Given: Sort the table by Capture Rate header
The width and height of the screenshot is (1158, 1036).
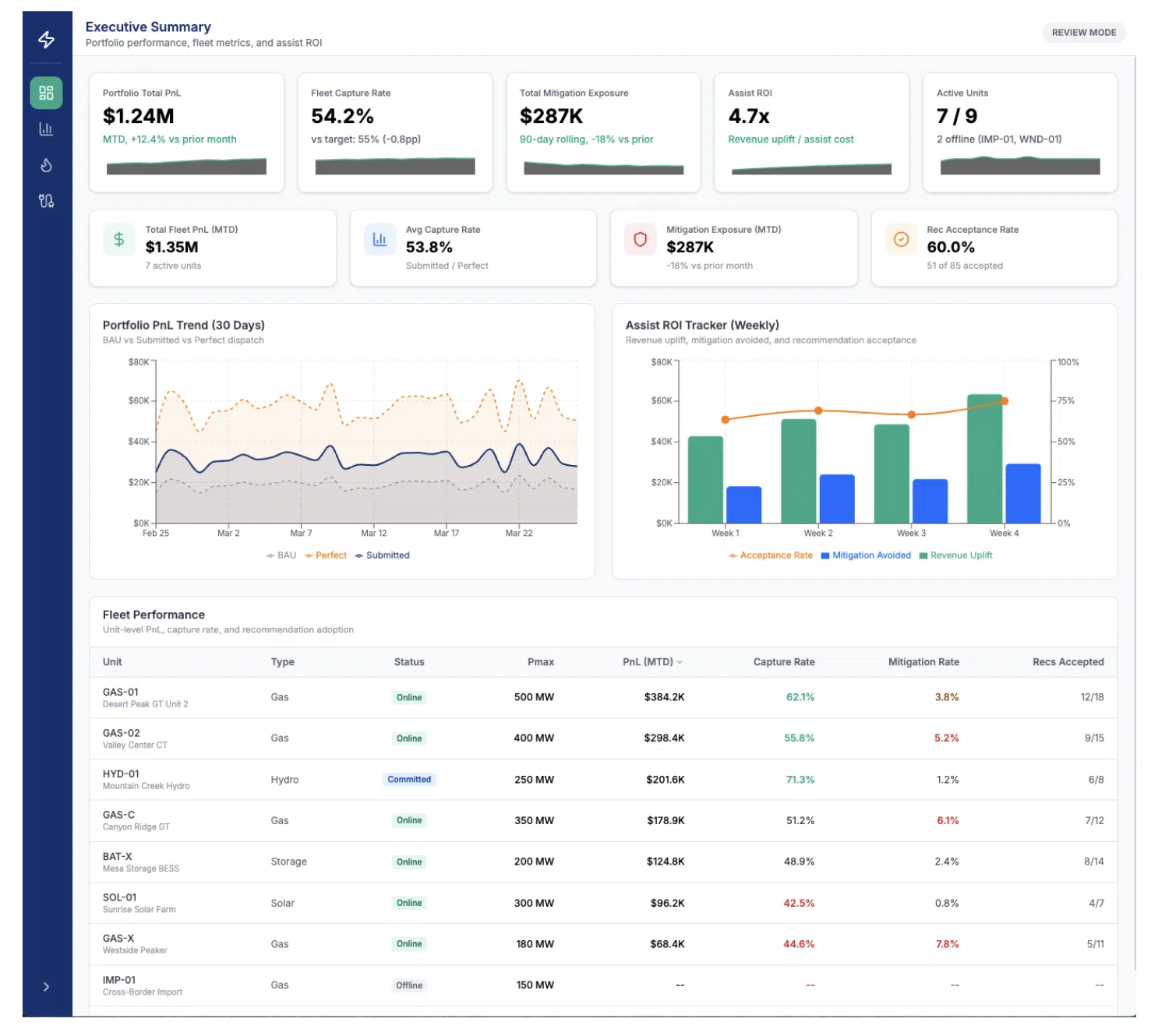Looking at the screenshot, I should [x=784, y=662].
